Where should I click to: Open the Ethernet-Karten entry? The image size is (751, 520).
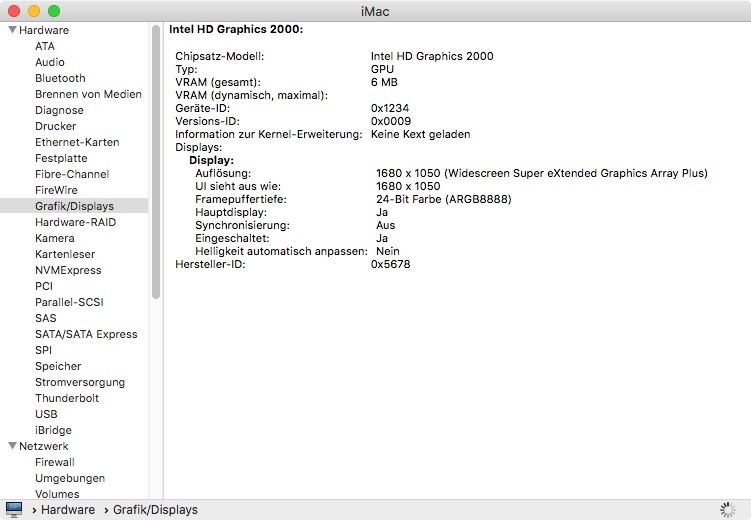pyautogui.click(x=77, y=142)
